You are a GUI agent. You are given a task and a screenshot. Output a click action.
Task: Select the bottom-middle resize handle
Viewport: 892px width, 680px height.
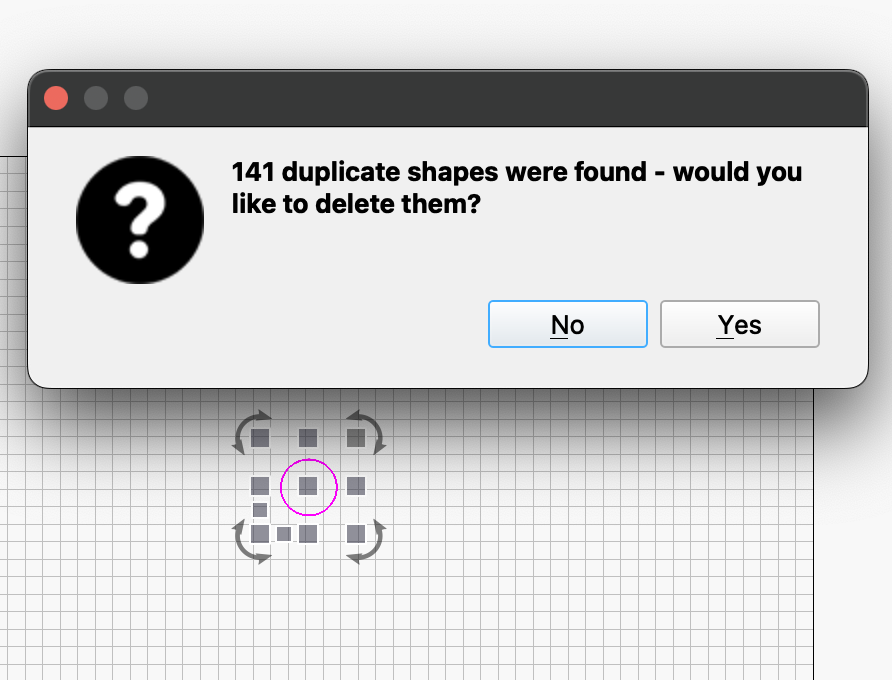[x=307, y=534]
